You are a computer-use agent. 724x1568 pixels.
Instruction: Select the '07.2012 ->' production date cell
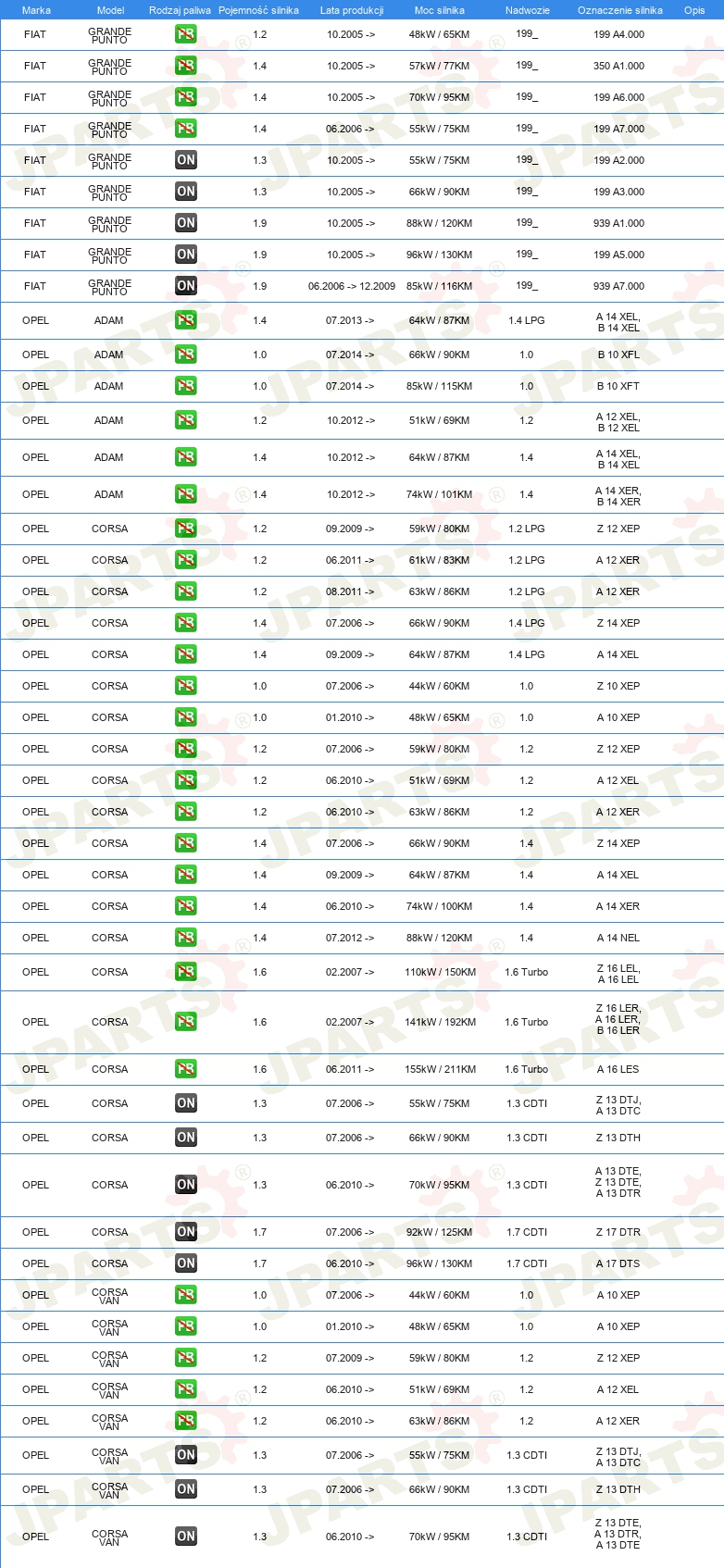click(x=350, y=938)
